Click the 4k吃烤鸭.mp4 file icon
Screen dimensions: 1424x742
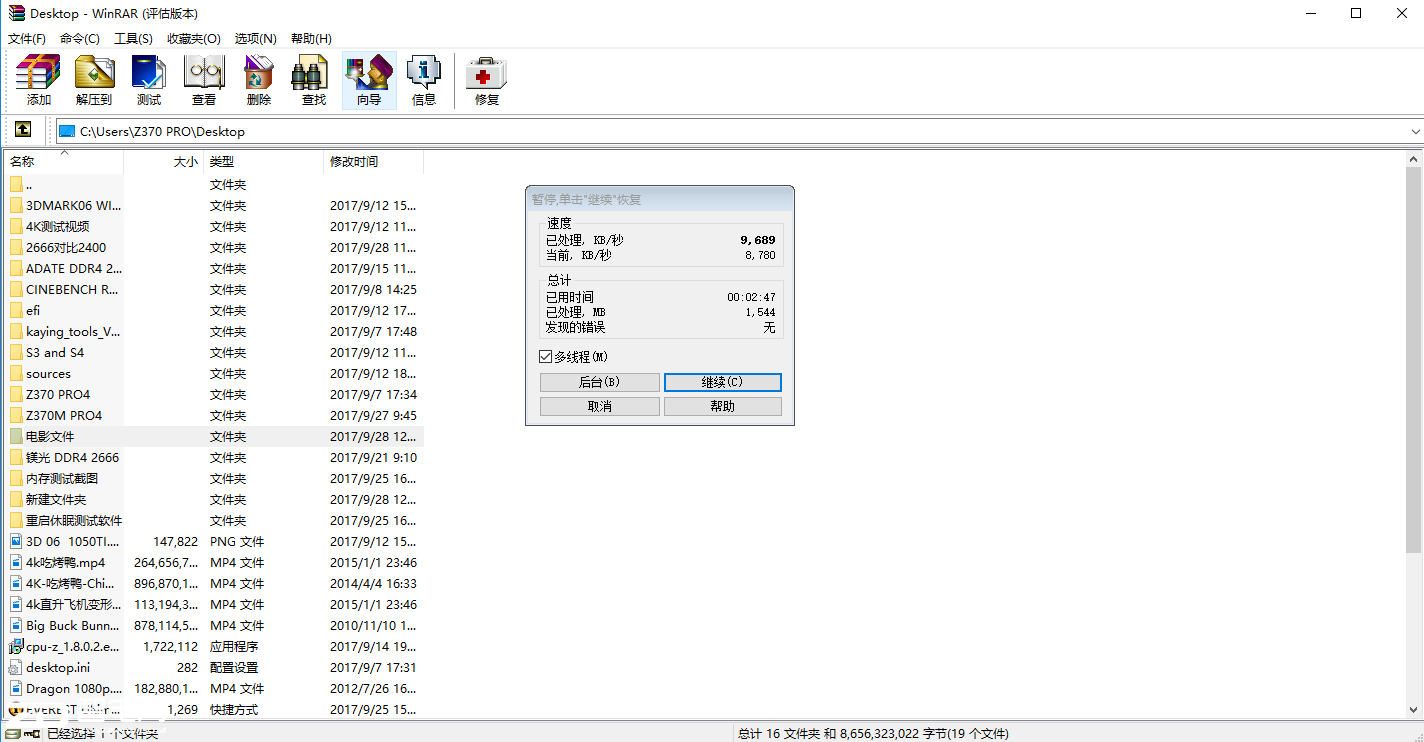(x=16, y=562)
